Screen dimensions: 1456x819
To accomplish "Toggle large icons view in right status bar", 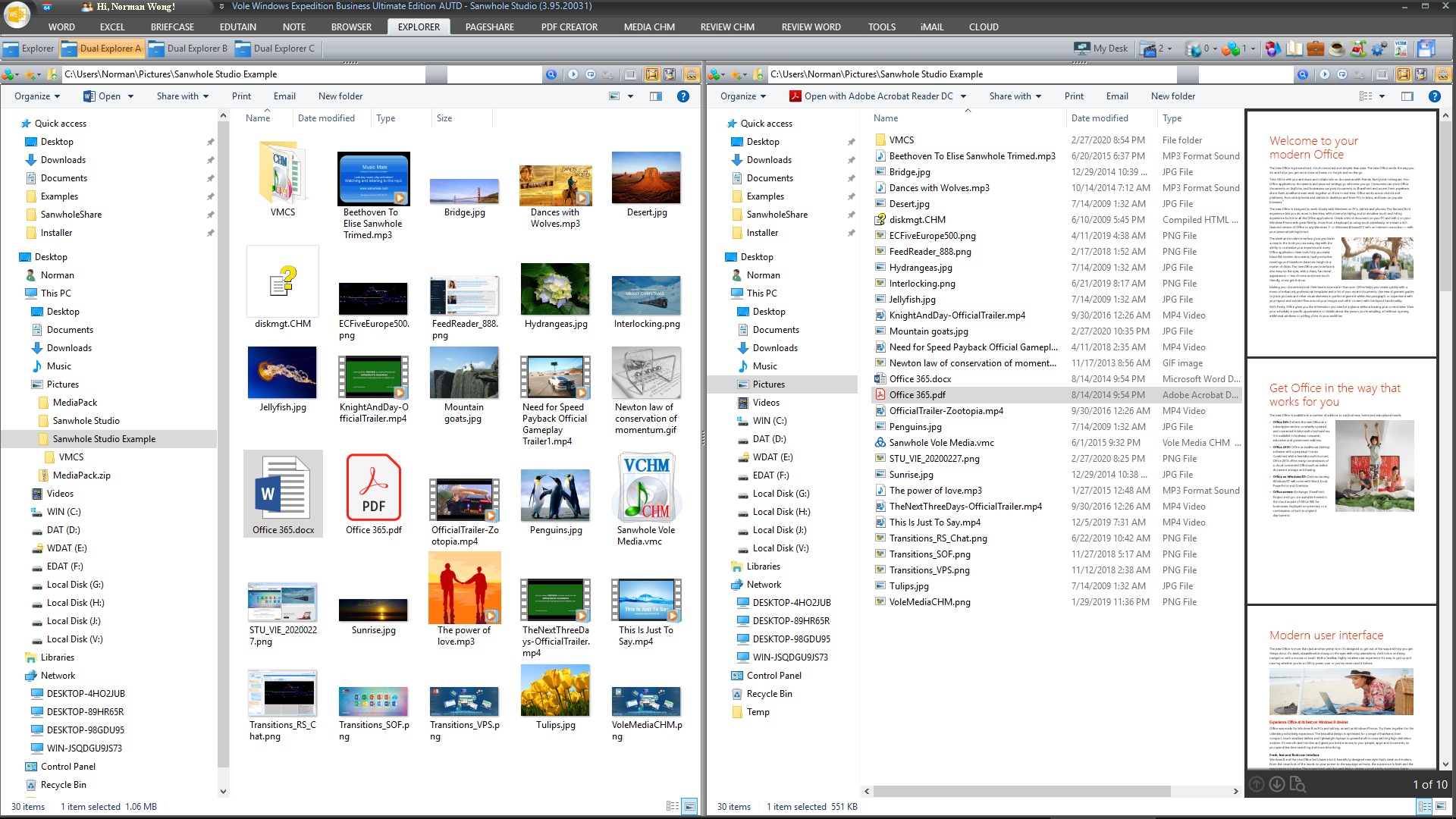I will pyautogui.click(x=1441, y=806).
